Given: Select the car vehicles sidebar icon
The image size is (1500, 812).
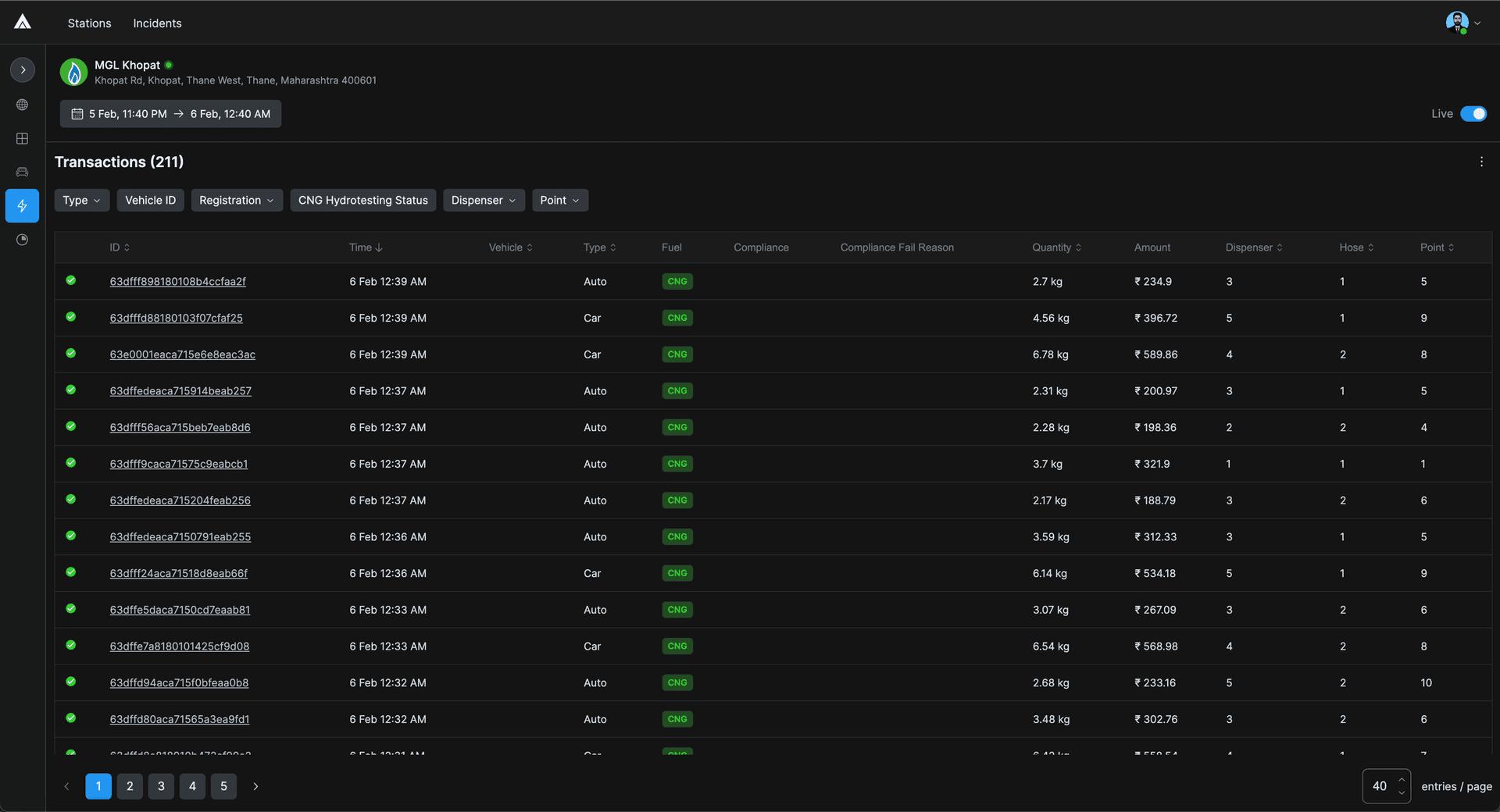Looking at the screenshot, I should tap(22, 172).
